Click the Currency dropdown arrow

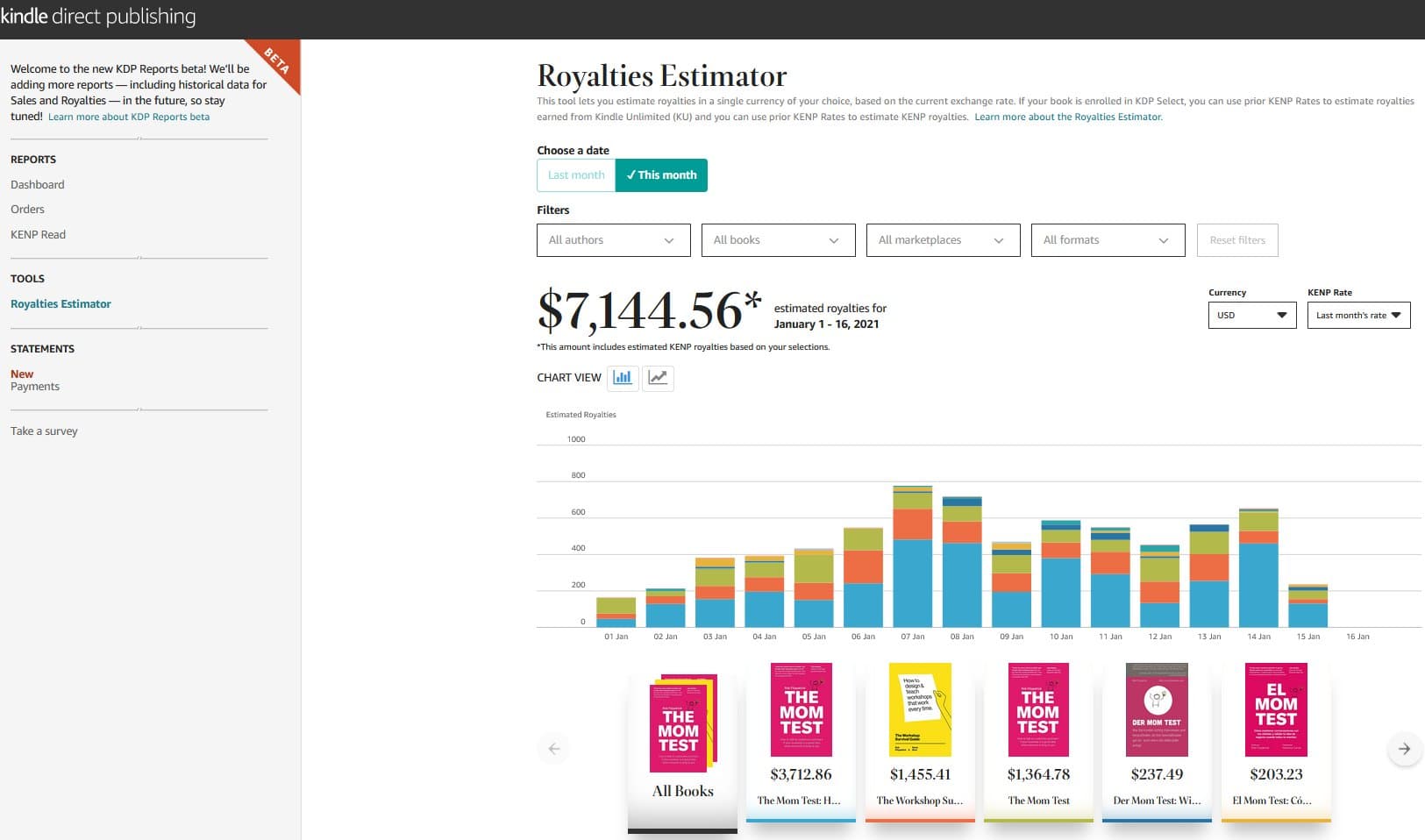(1283, 315)
